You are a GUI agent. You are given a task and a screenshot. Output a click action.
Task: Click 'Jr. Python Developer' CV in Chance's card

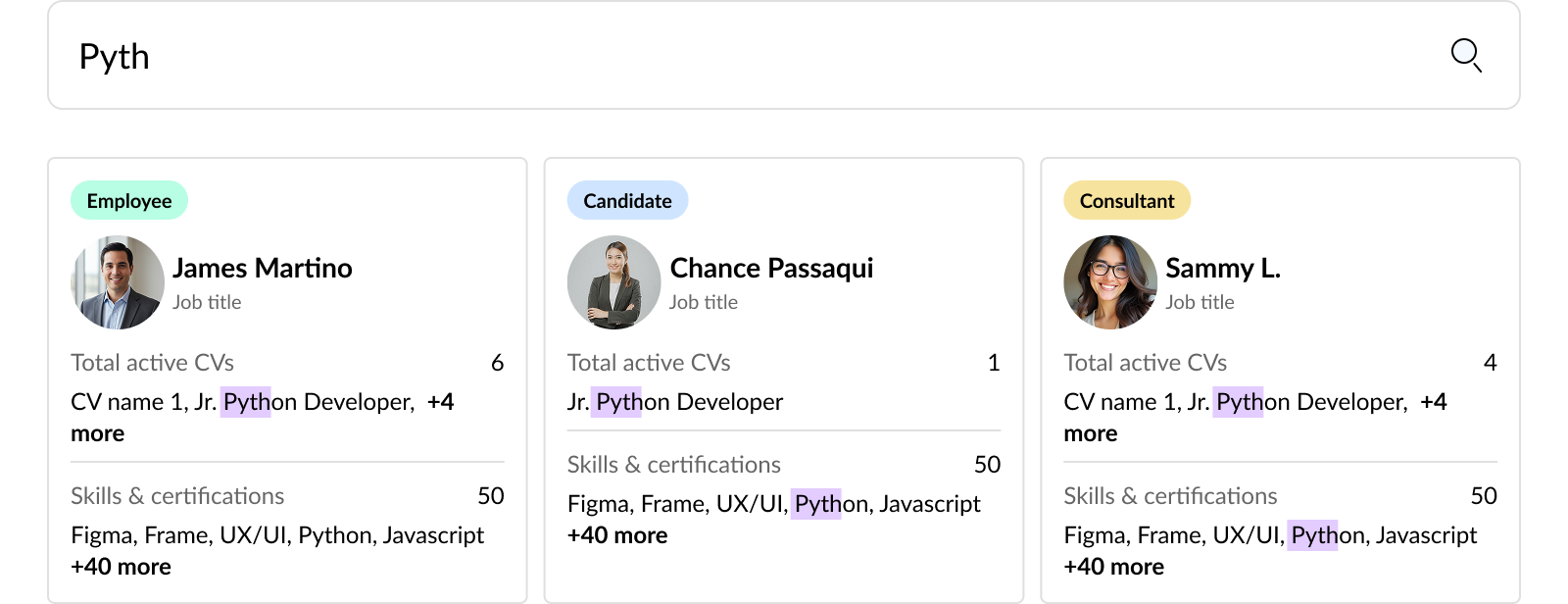(675, 402)
